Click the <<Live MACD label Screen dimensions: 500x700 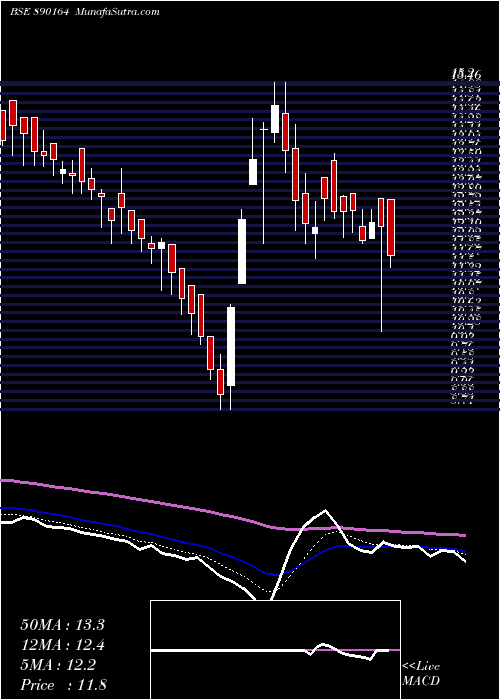pyautogui.click(x=421, y=674)
